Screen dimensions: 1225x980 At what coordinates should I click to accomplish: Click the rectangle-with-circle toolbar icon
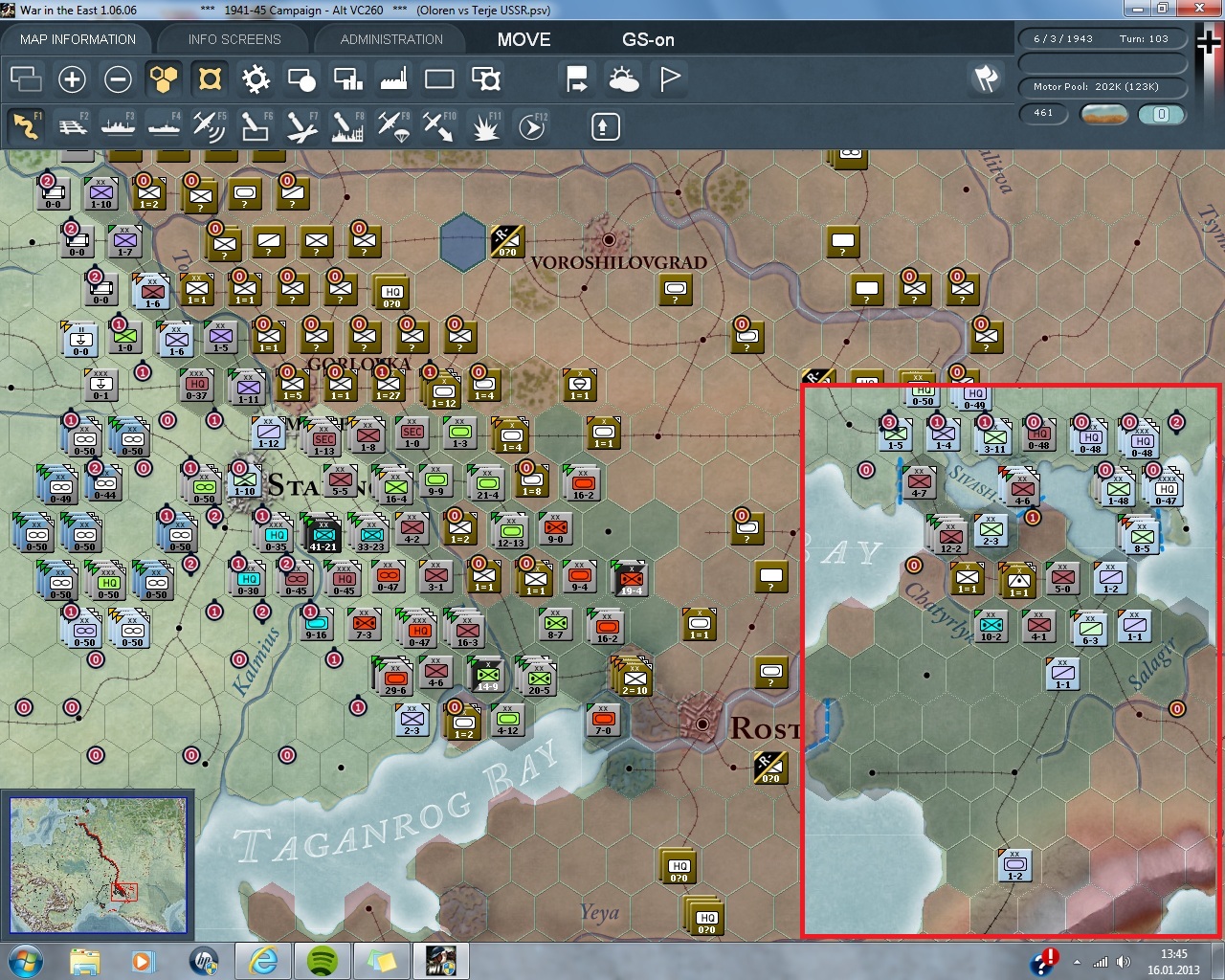[x=301, y=78]
